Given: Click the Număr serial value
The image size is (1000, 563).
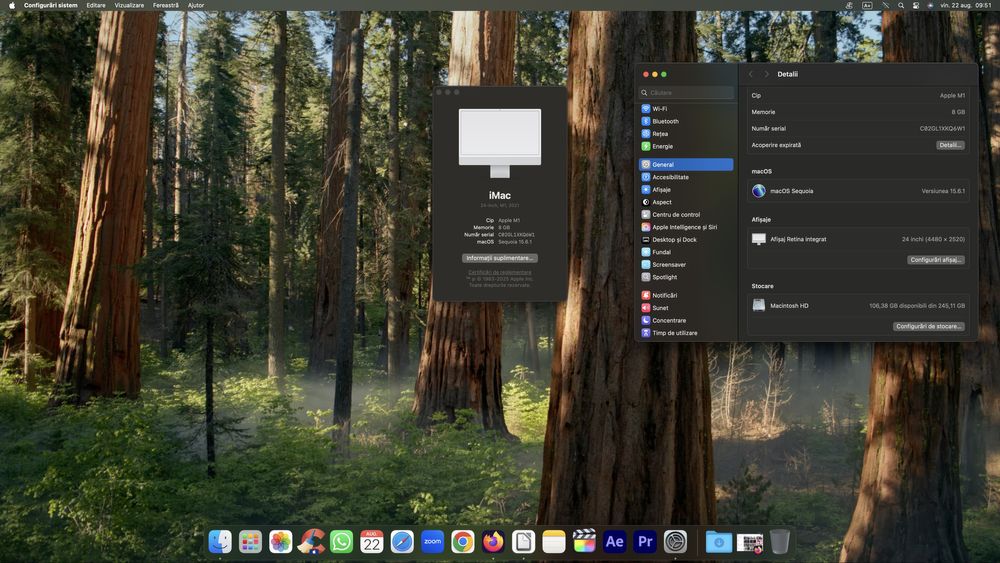Looking at the screenshot, I should [942, 129].
